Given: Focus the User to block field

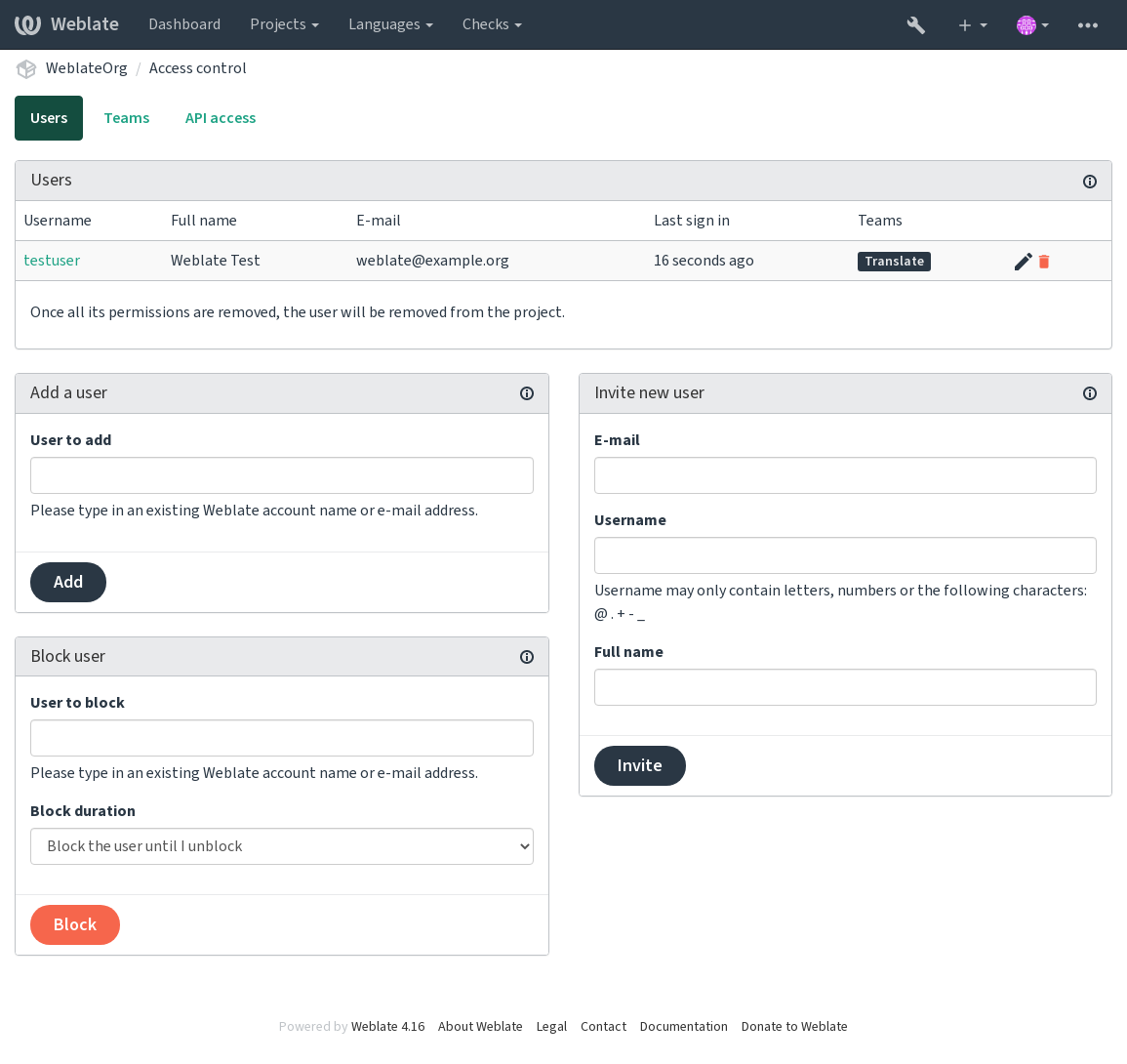Looking at the screenshot, I should [x=282, y=738].
